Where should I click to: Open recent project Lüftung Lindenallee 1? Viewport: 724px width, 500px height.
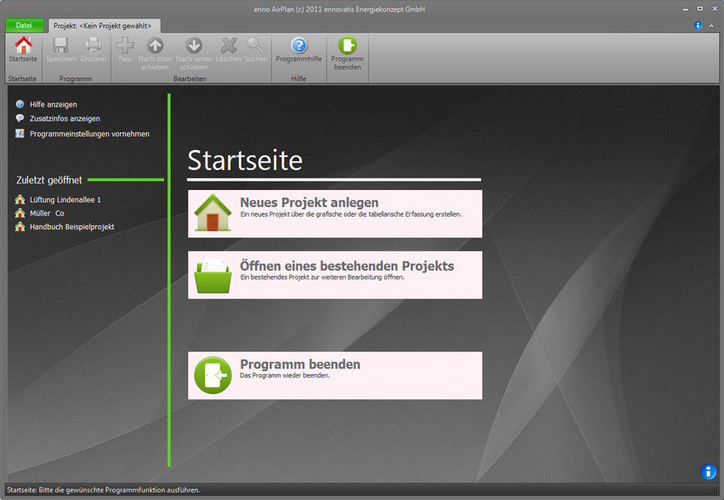(x=65, y=200)
